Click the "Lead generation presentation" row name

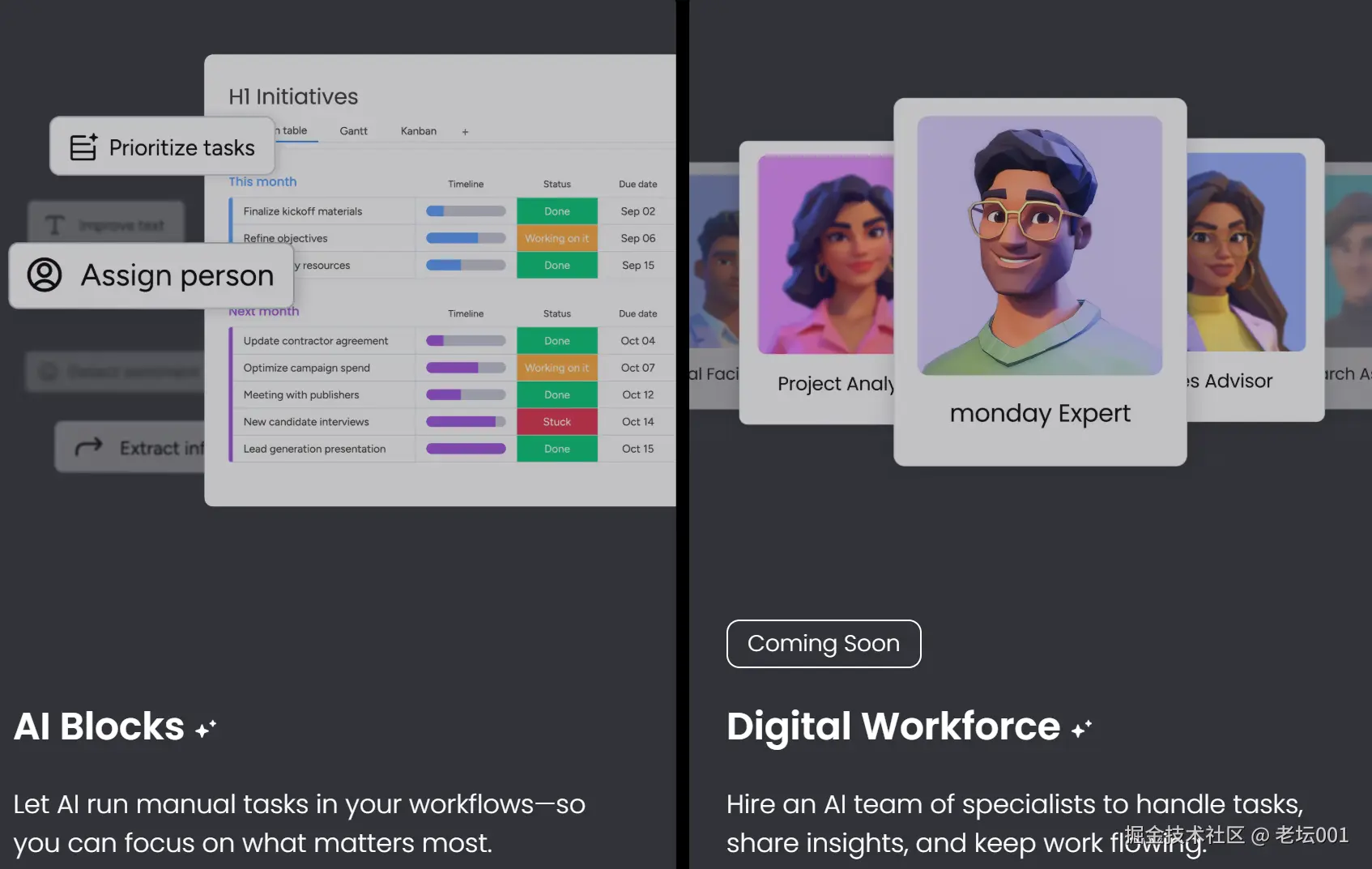coord(315,449)
